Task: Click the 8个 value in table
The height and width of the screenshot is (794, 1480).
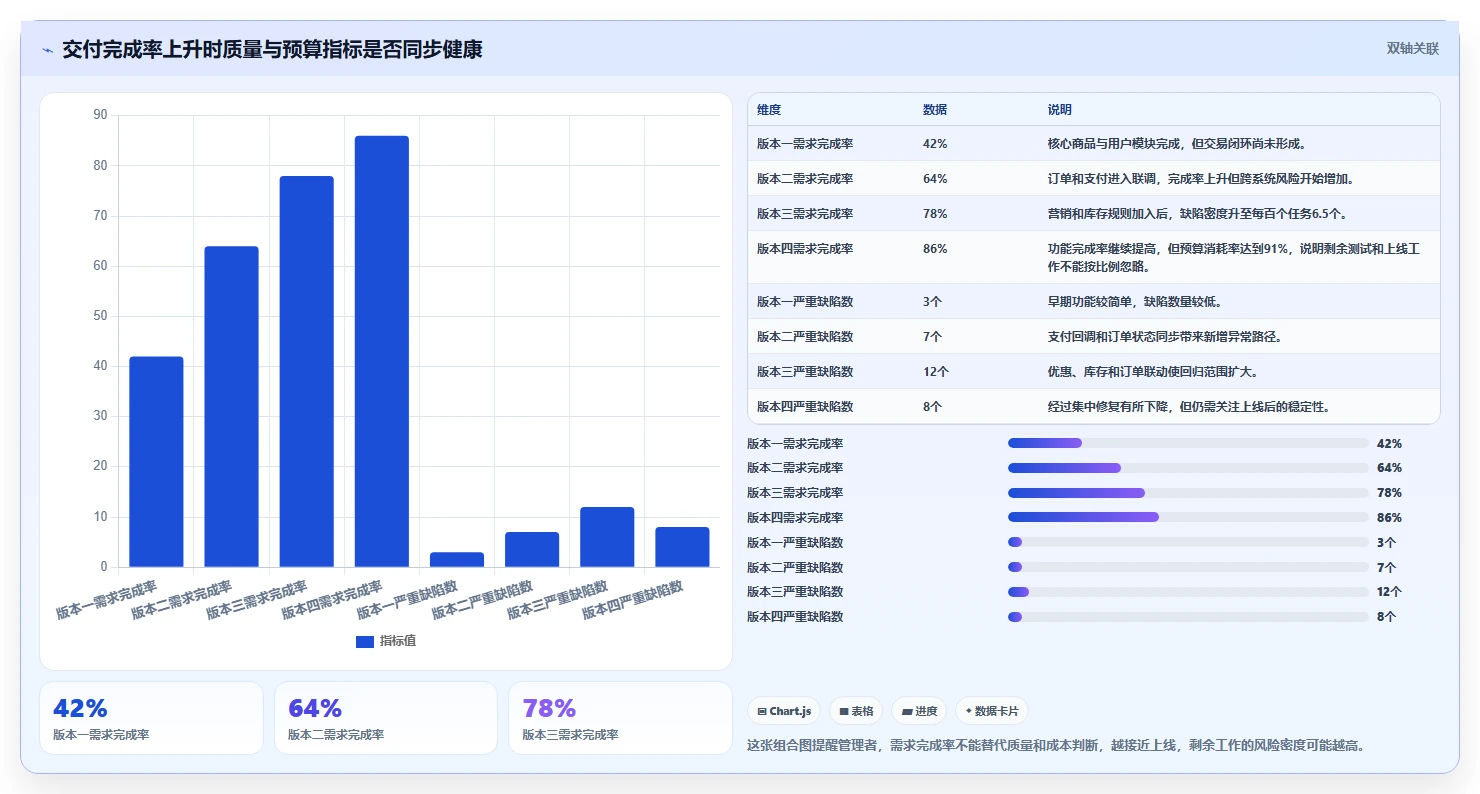Action: click(x=932, y=407)
